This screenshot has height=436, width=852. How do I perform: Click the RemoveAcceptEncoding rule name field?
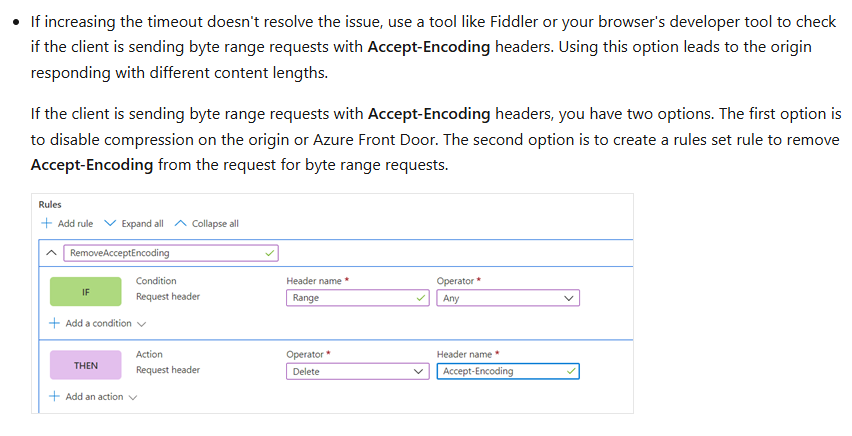point(171,253)
